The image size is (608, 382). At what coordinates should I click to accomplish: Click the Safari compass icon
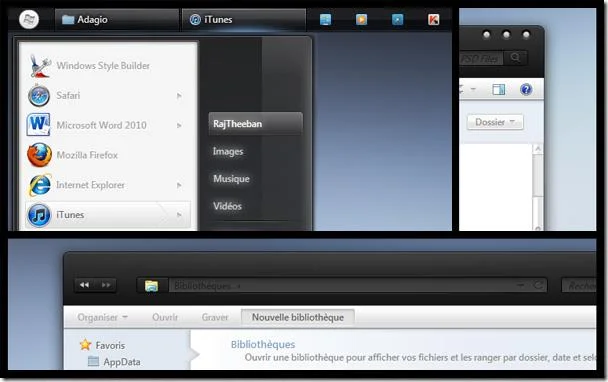click(x=39, y=95)
